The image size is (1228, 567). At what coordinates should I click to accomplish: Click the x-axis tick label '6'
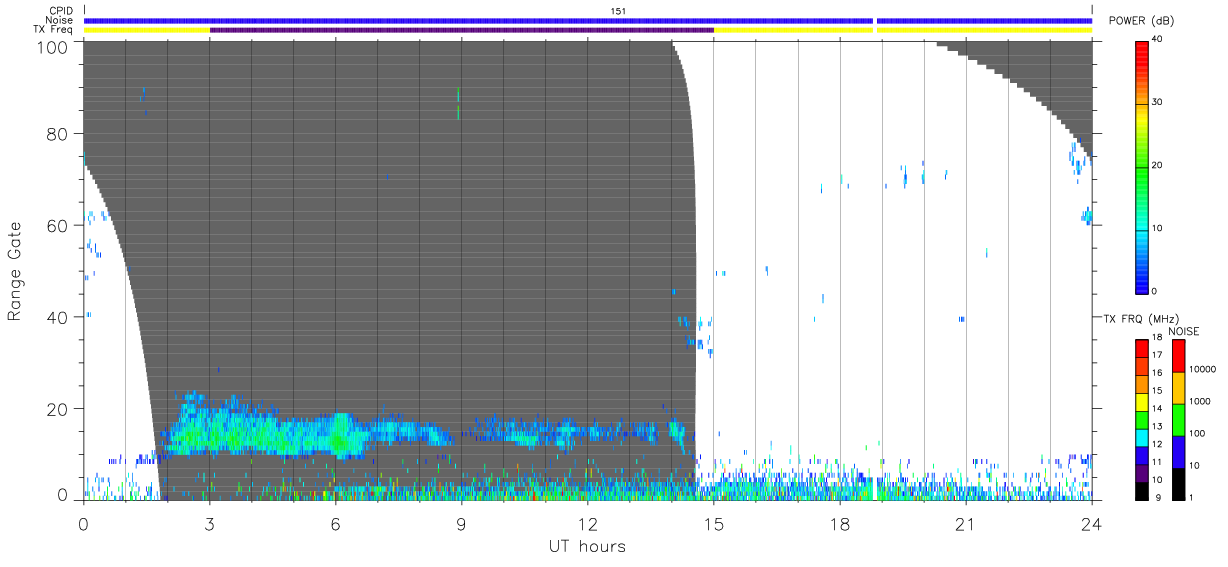click(335, 524)
